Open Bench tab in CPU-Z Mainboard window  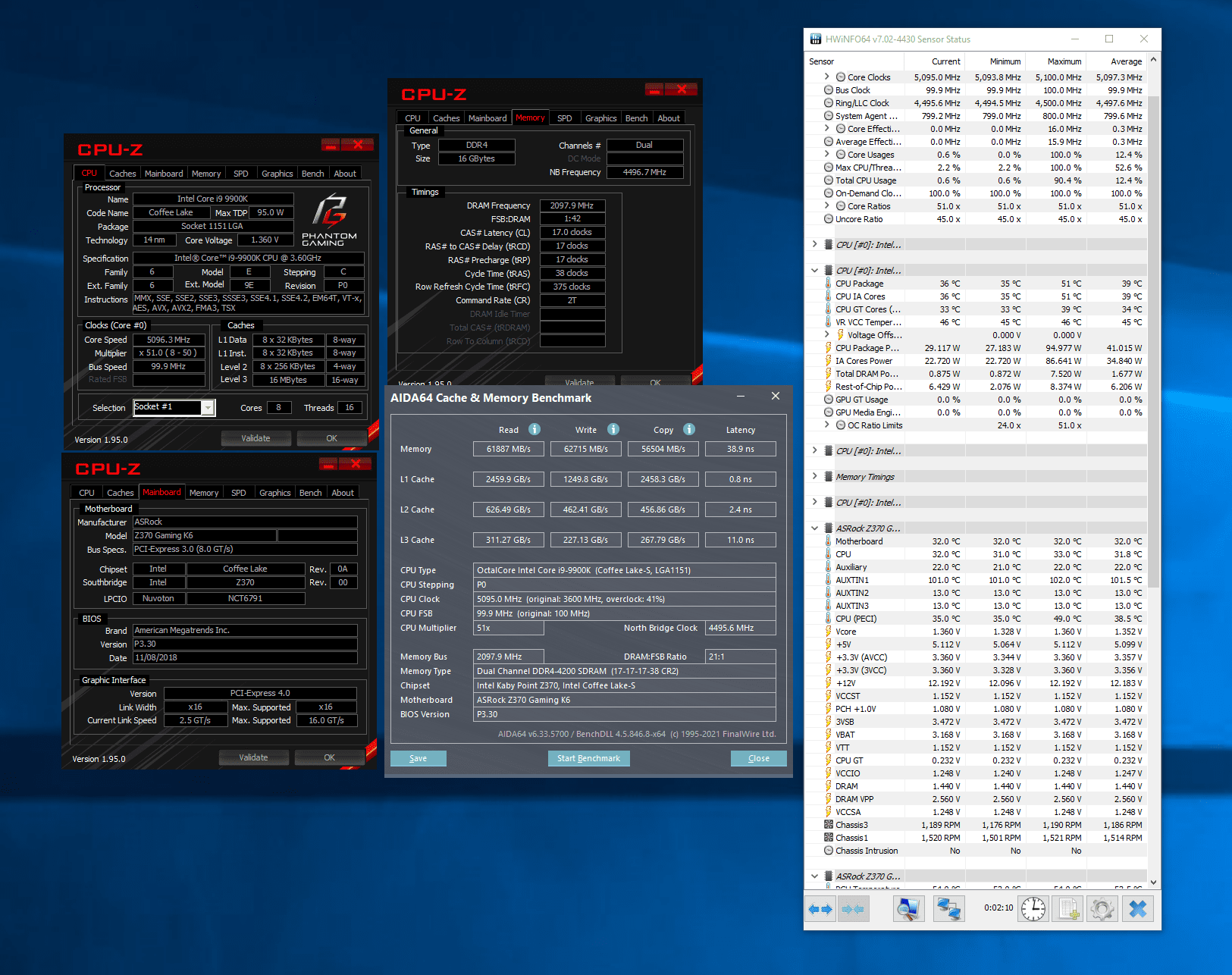pyautogui.click(x=311, y=493)
